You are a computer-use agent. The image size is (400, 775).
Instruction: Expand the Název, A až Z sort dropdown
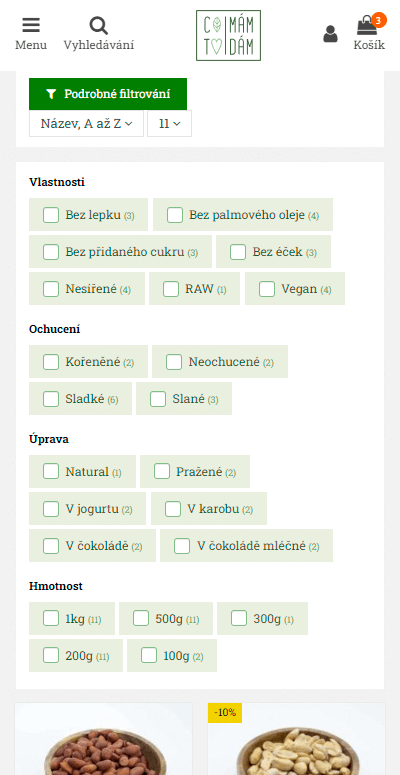coord(87,124)
